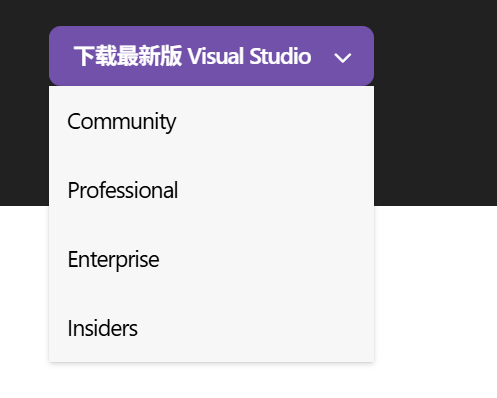Toggle the purple Visual Studio download menu
The image size is (497, 398).
[211, 56]
